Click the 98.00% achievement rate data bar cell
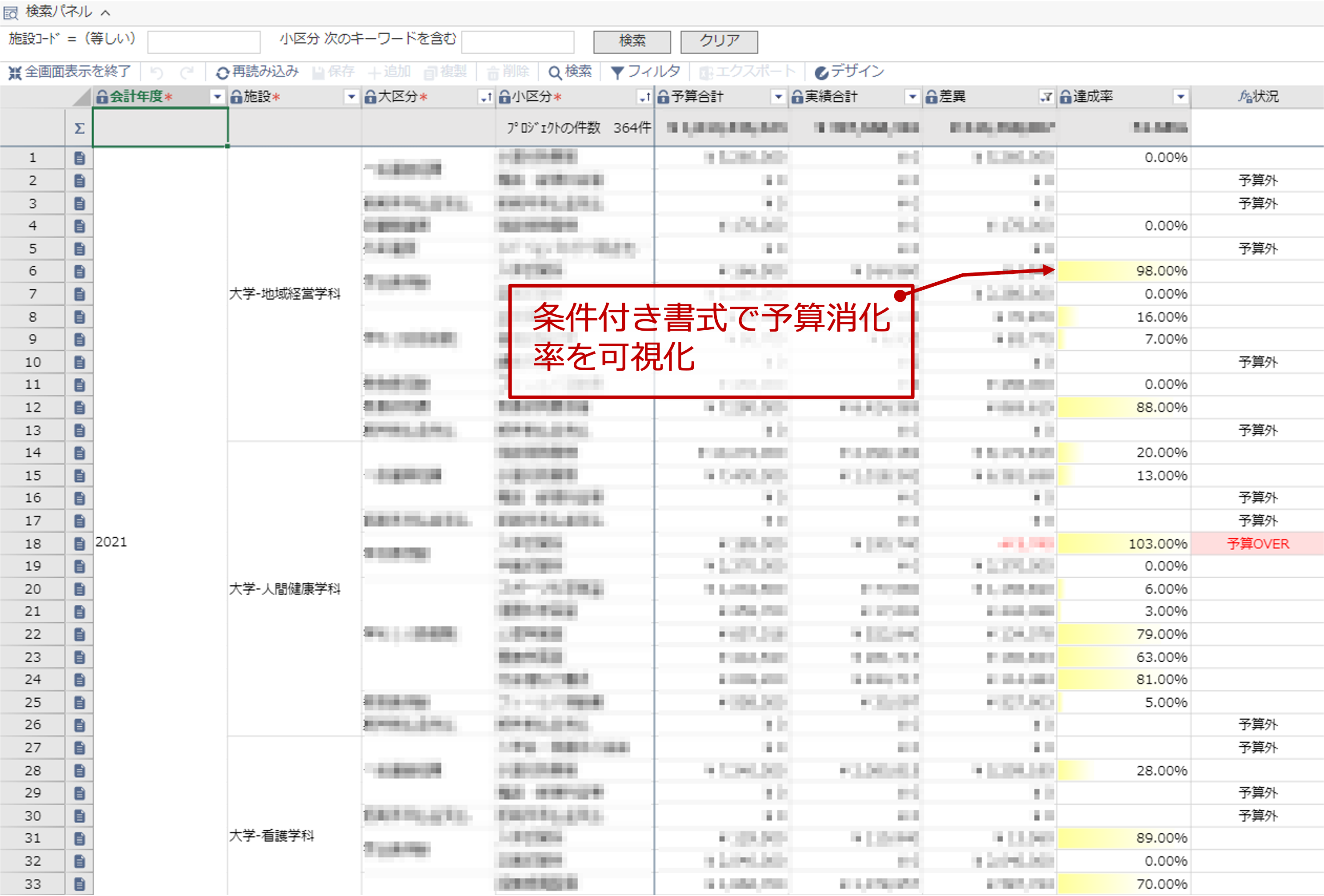Screen dimensions: 1324x896 pos(1124,271)
